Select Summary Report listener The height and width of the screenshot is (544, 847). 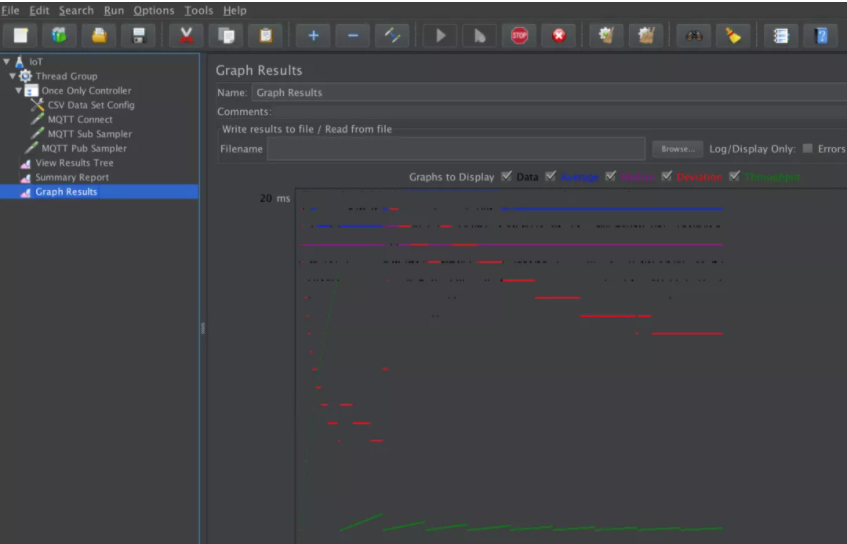click(x=72, y=177)
